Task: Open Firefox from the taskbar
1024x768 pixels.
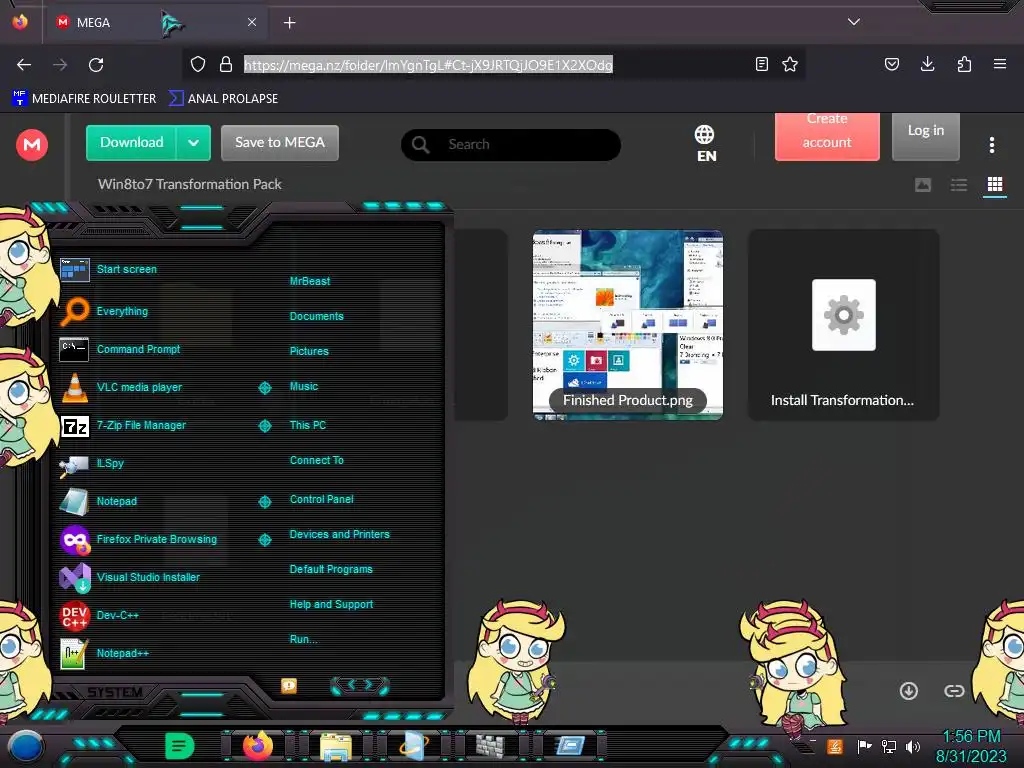Action: (258, 746)
